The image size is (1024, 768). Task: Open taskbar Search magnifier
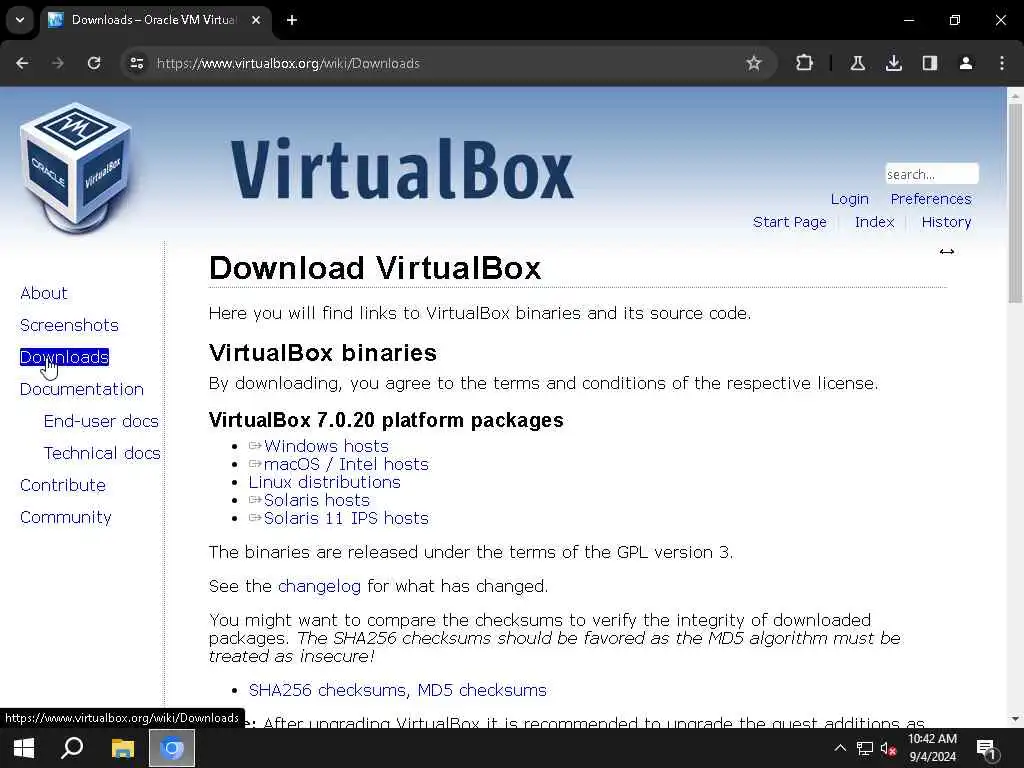[72, 748]
